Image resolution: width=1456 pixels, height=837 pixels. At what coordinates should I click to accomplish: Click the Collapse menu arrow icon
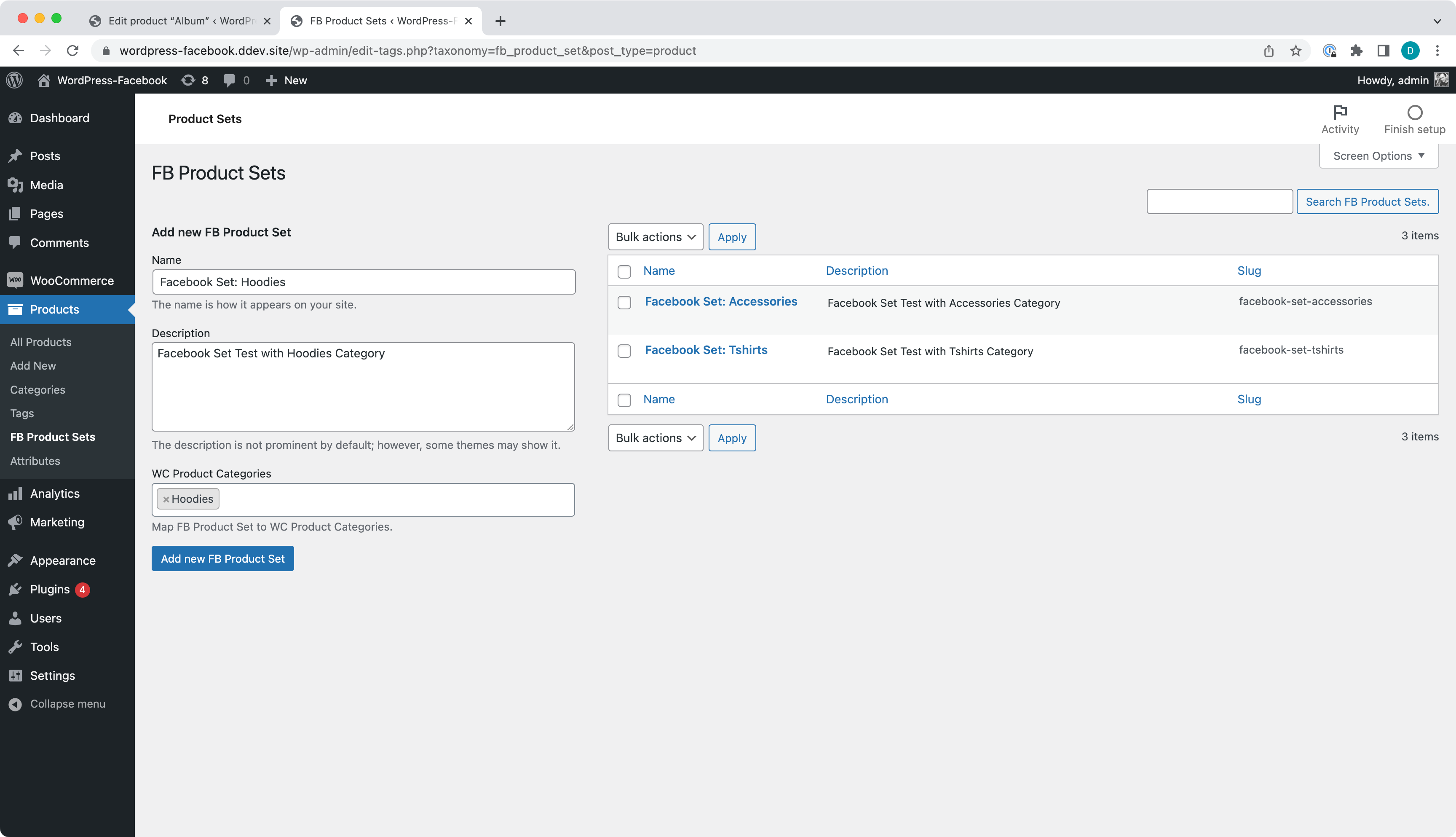[x=16, y=704]
